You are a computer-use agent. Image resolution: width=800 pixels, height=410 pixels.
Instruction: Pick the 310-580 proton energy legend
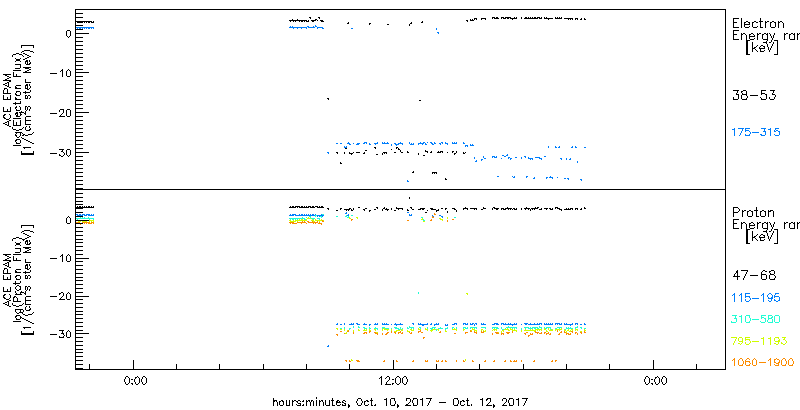point(756,320)
